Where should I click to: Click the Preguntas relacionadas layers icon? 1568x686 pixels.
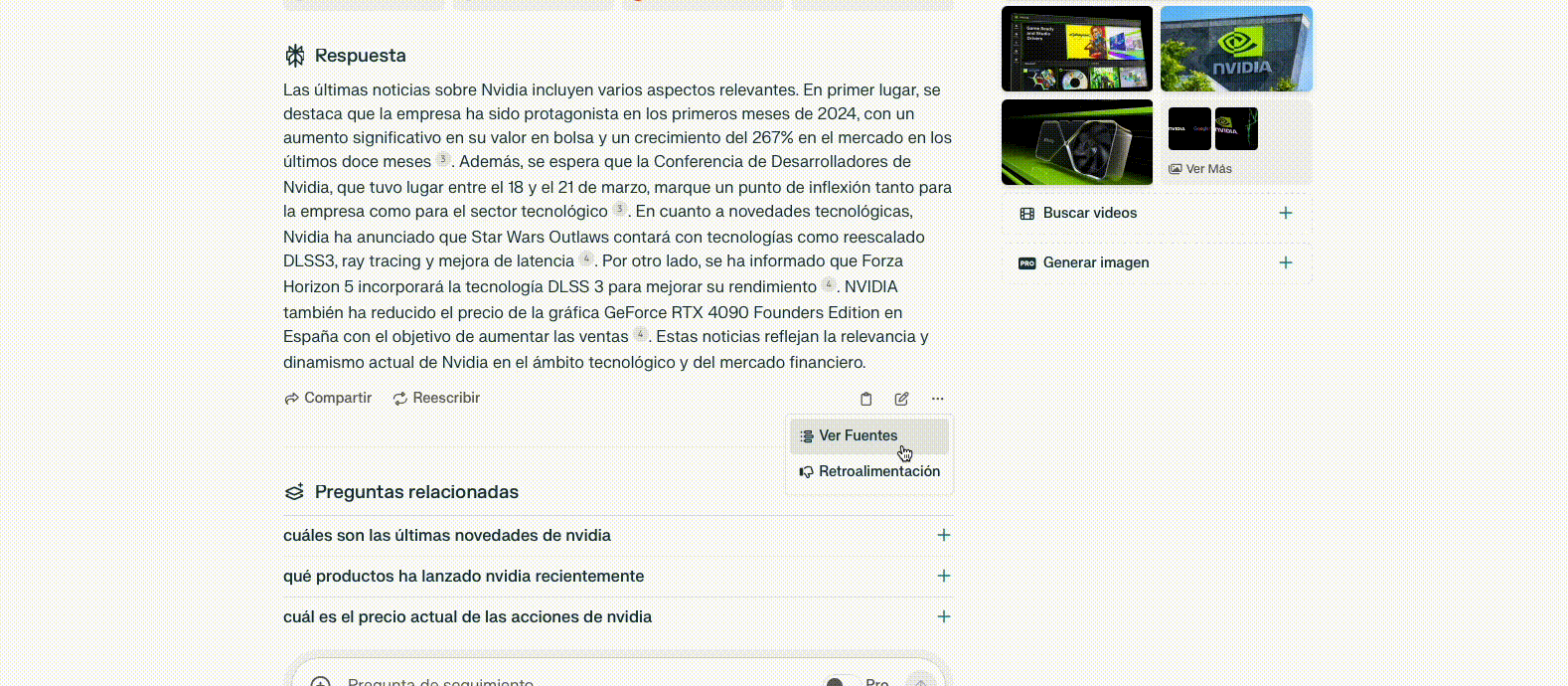pos(294,492)
